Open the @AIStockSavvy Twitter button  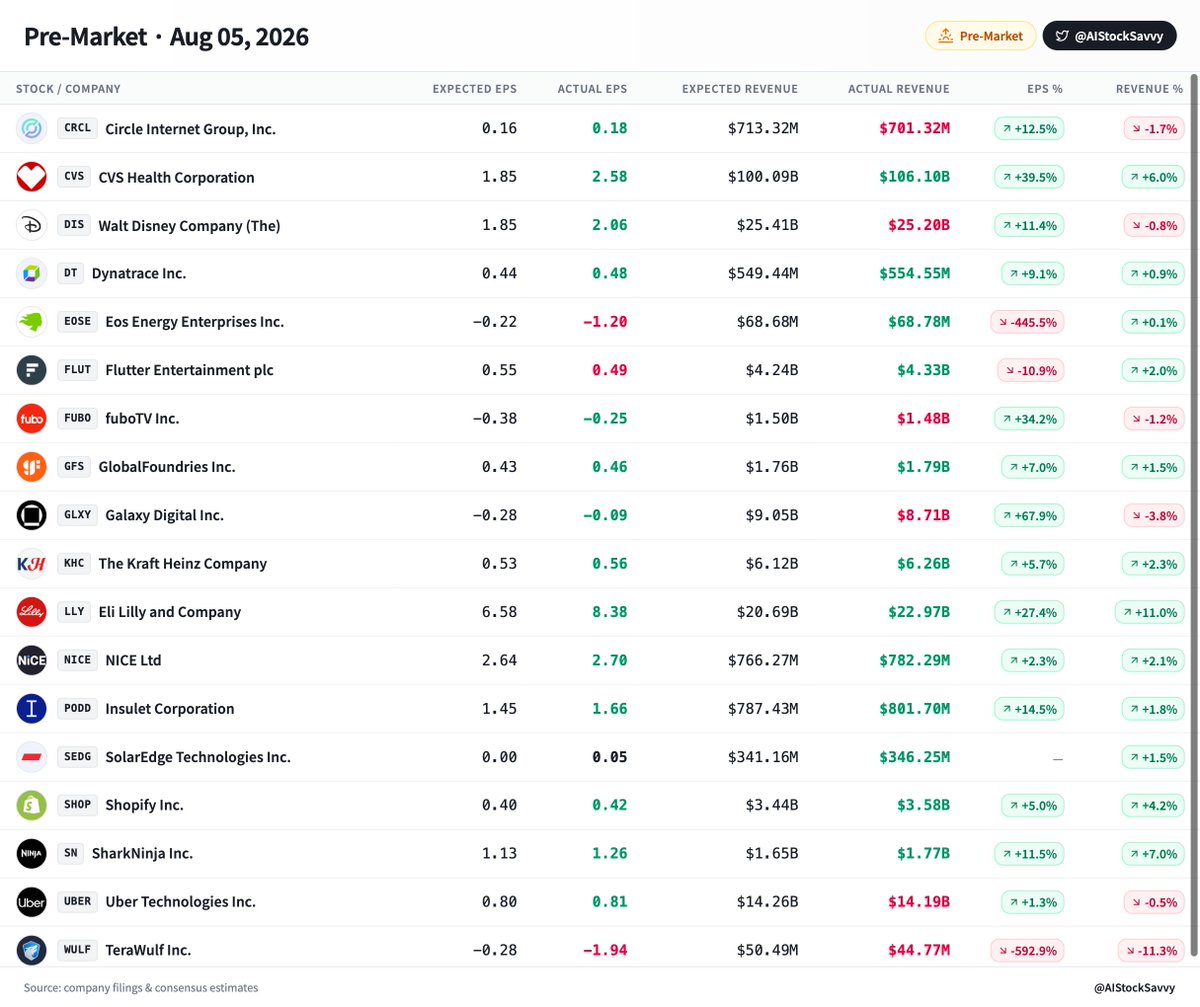tap(1109, 36)
